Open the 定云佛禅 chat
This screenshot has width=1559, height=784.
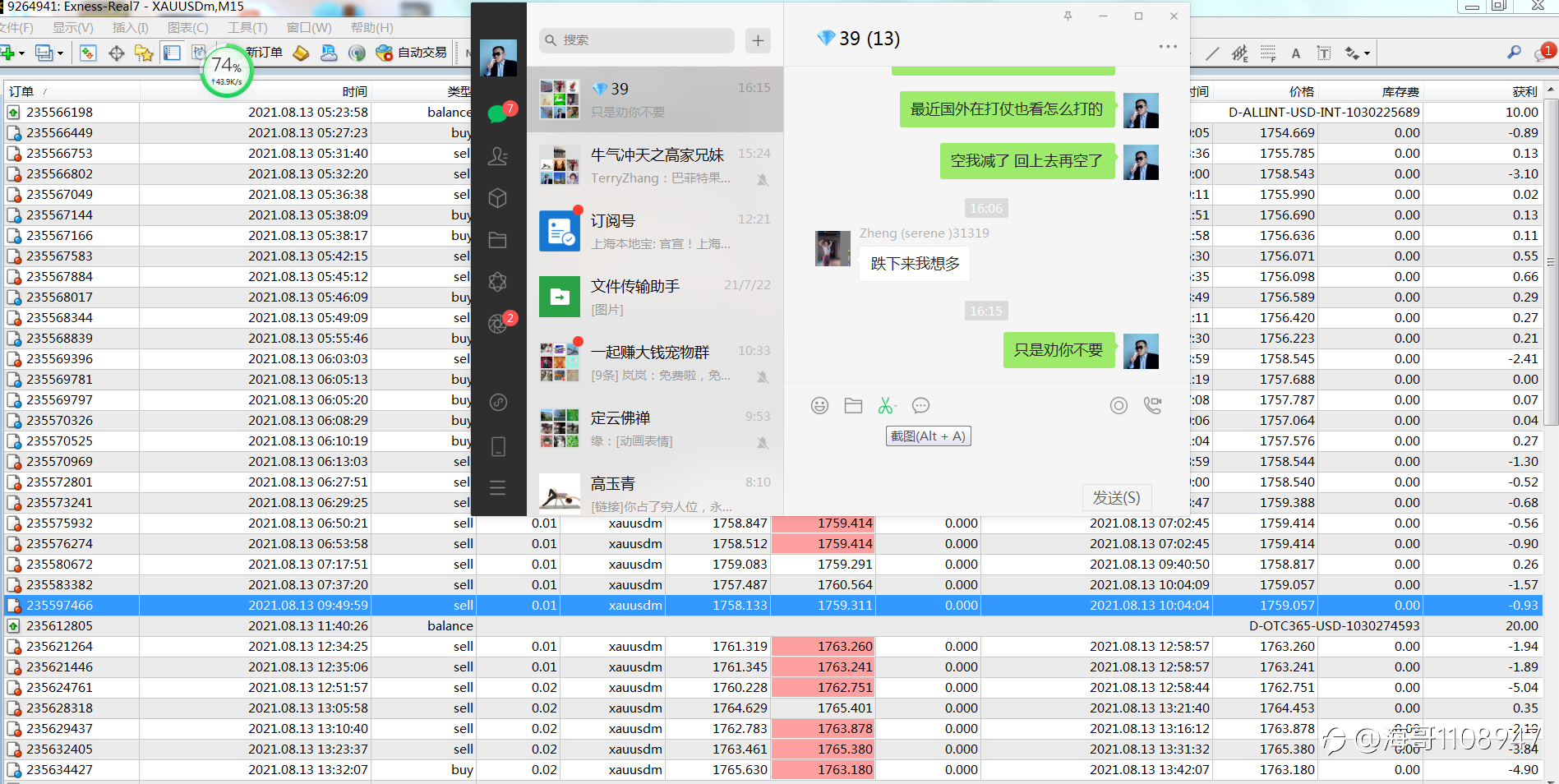(x=655, y=428)
